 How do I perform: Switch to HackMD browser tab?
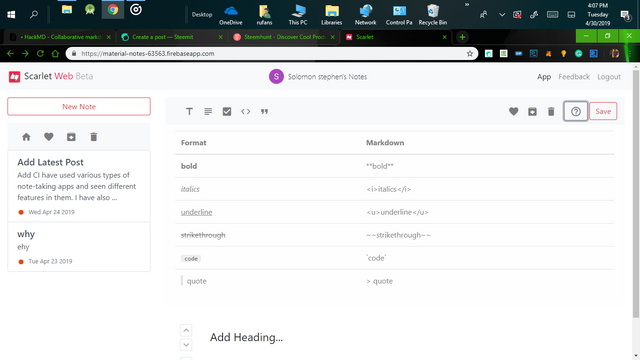[59, 37]
